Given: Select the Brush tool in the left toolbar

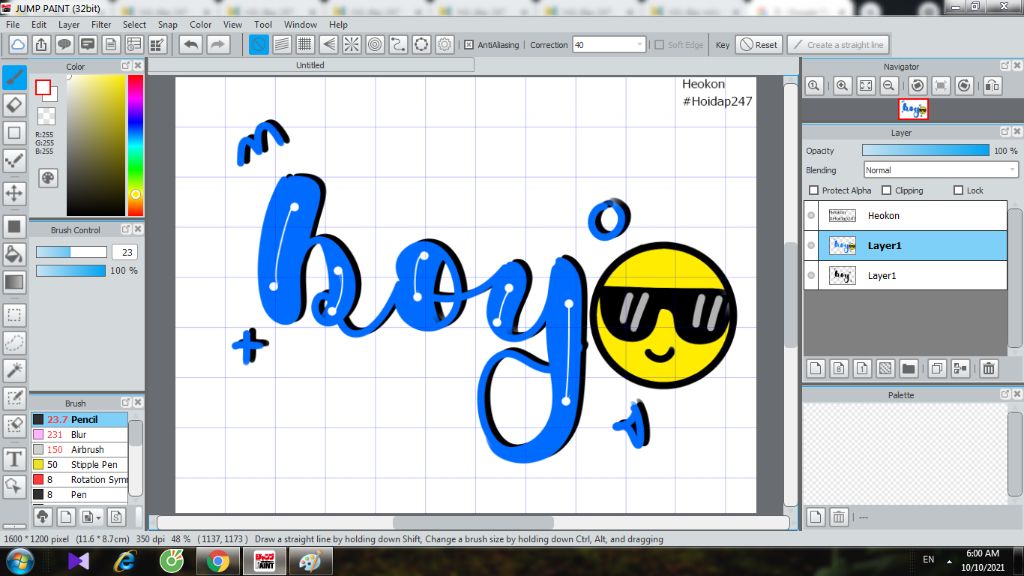Looking at the screenshot, I should pos(14,78).
